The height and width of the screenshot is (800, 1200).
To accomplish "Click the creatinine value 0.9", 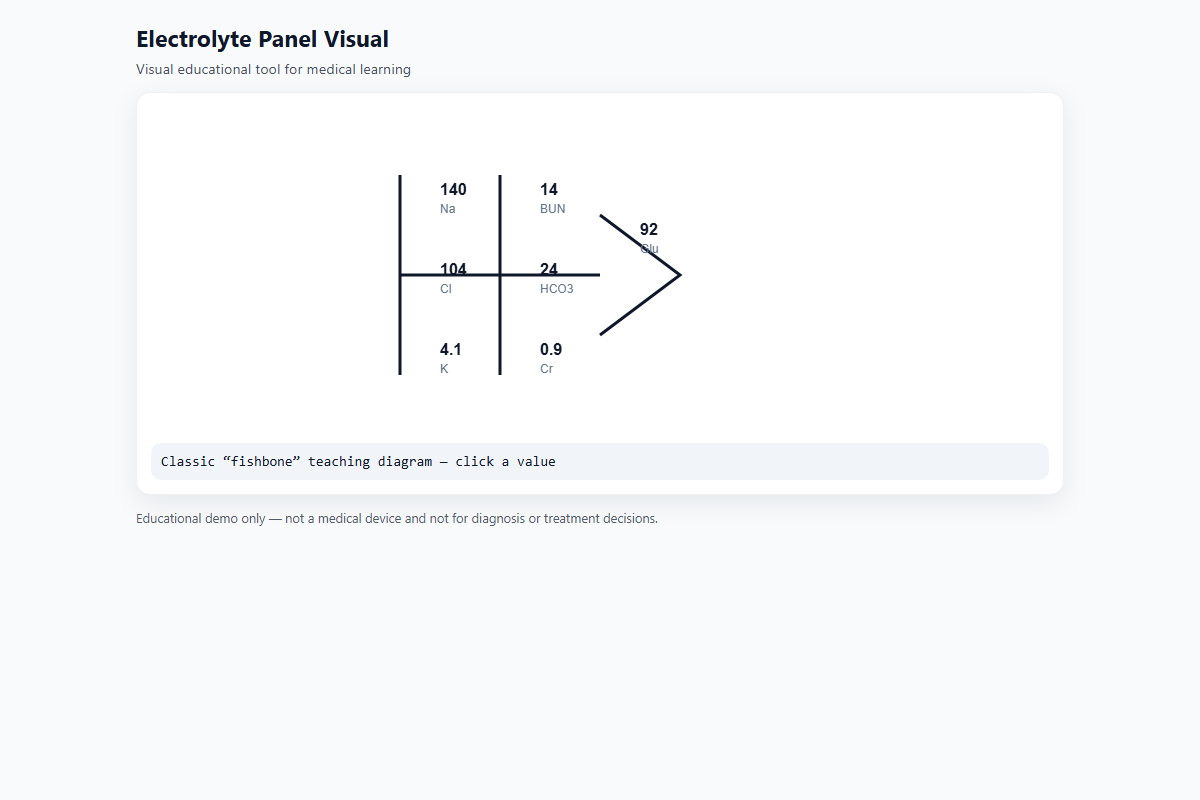I will [x=551, y=350].
